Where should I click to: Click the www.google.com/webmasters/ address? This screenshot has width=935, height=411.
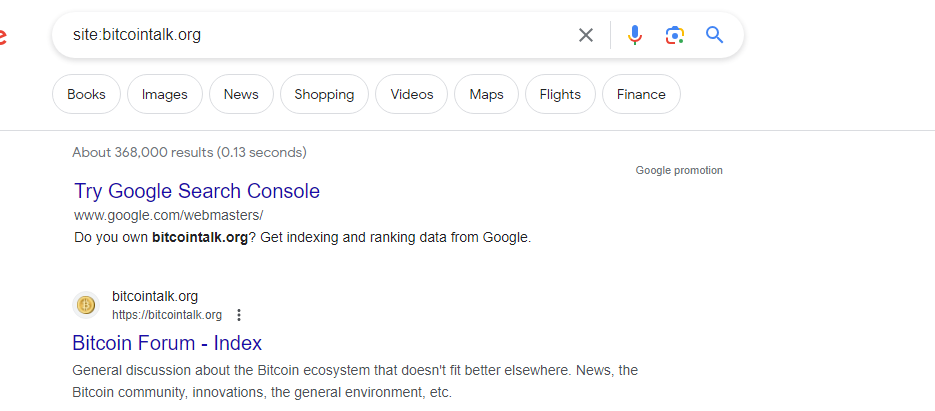coord(168,215)
